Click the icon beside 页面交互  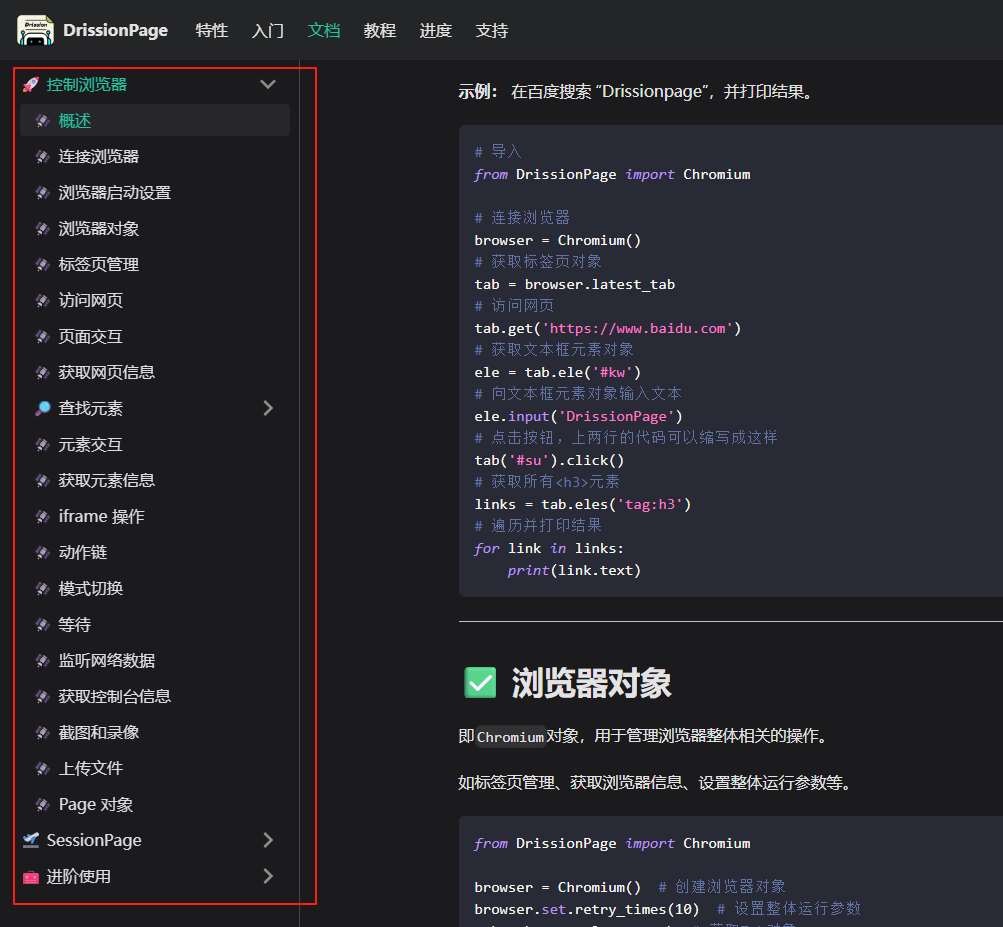pyautogui.click(x=43, y=337)
